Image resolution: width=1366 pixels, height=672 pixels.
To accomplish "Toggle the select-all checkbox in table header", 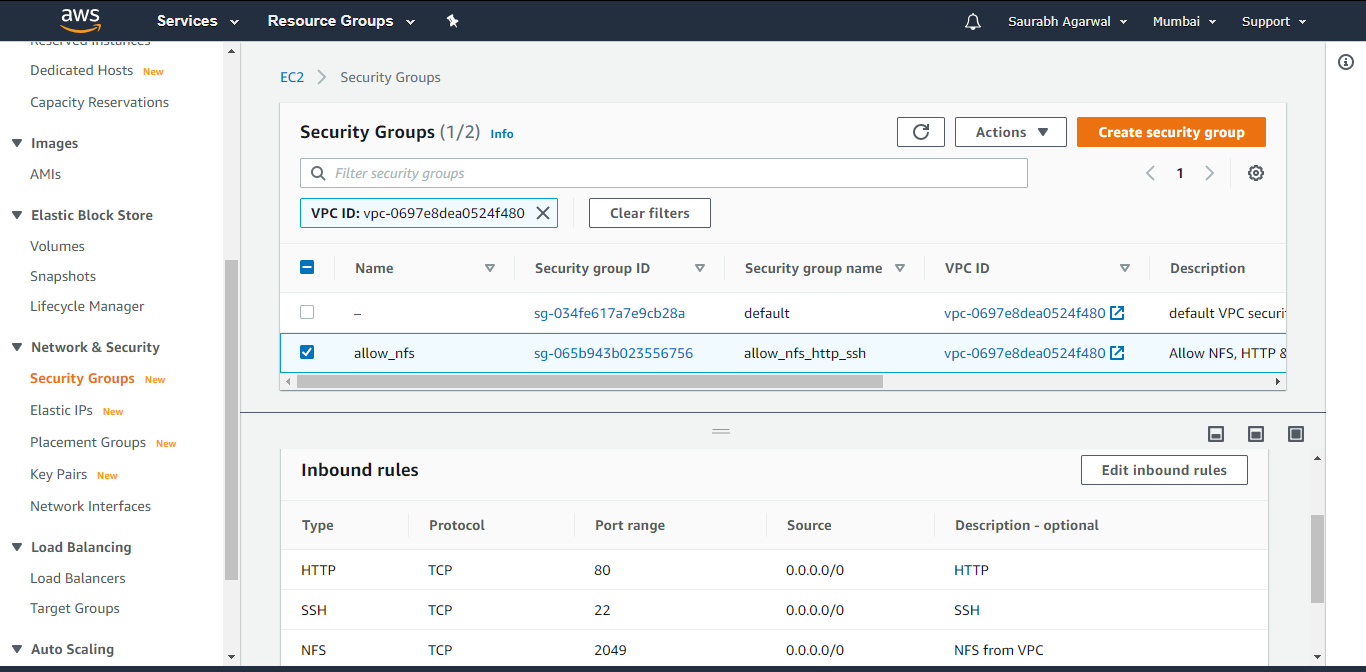I will click(307, 267).
